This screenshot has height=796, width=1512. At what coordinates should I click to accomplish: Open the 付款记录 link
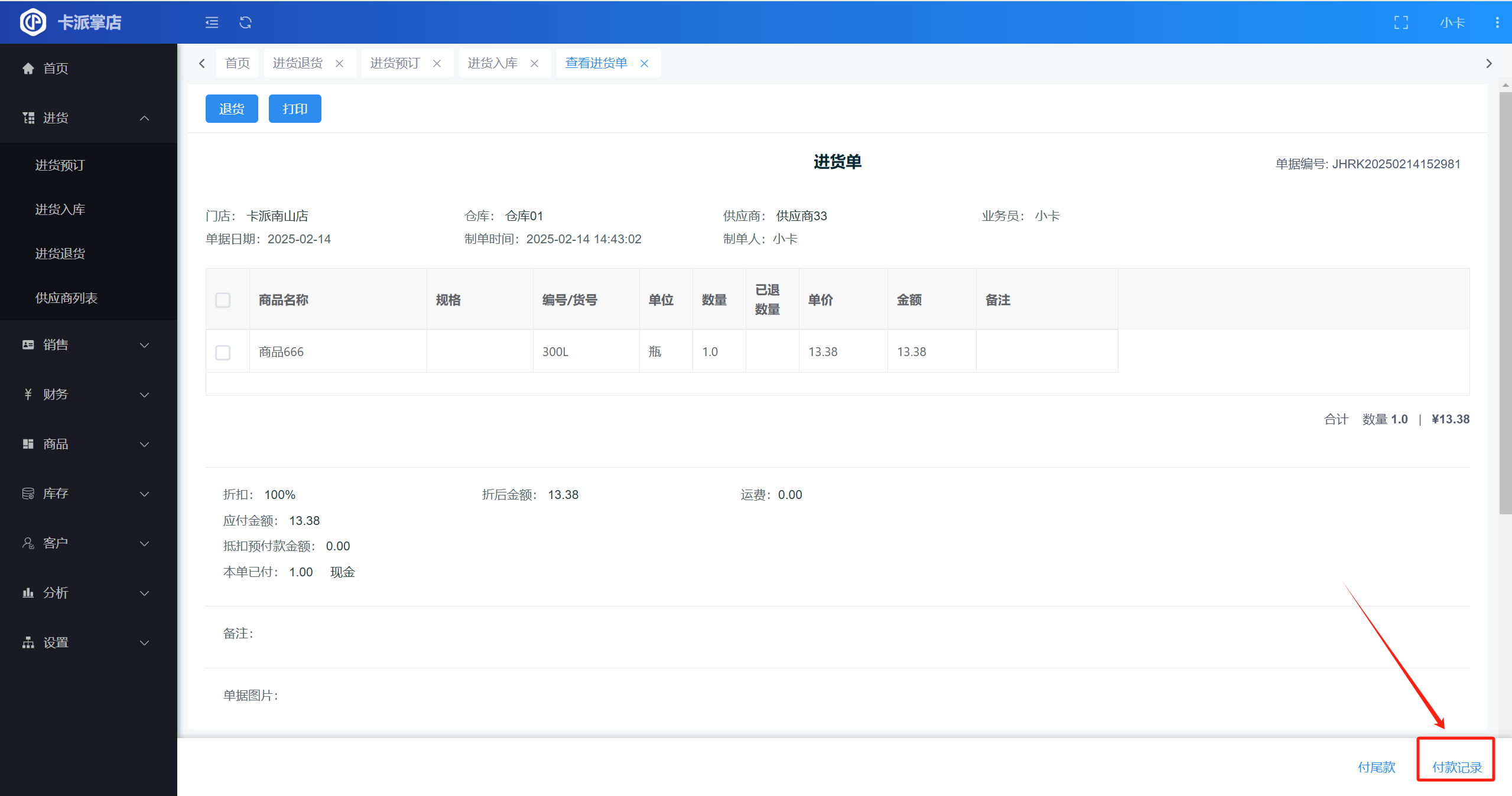point(1456,767)
